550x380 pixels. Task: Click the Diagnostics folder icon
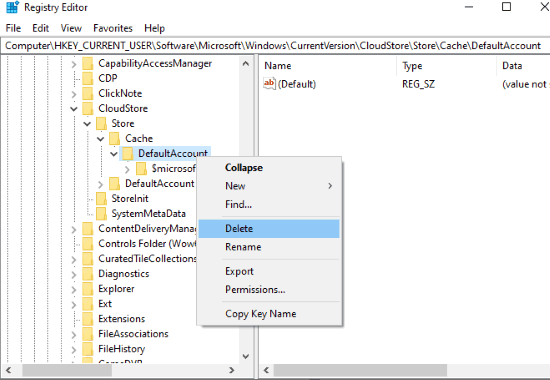[x=88, y=274]
